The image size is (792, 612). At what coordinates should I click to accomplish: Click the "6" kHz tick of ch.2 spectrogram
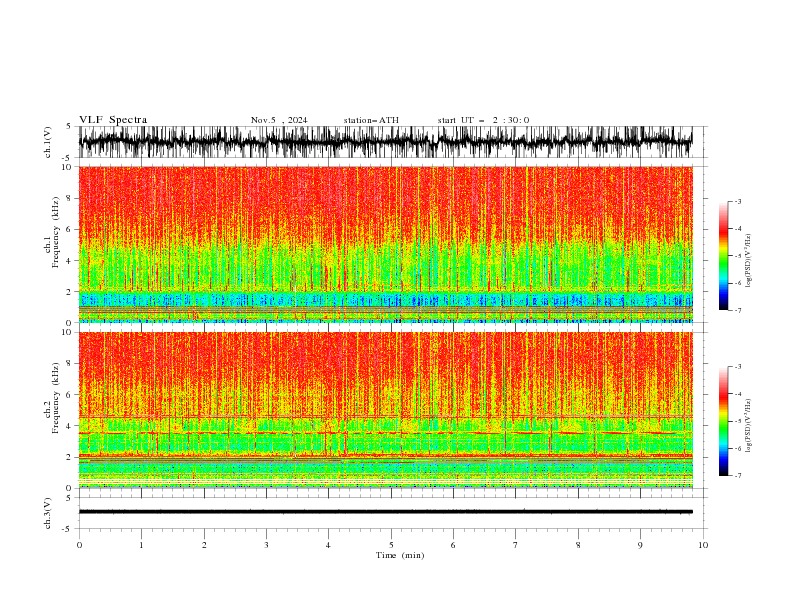click(x=69, y=395)
